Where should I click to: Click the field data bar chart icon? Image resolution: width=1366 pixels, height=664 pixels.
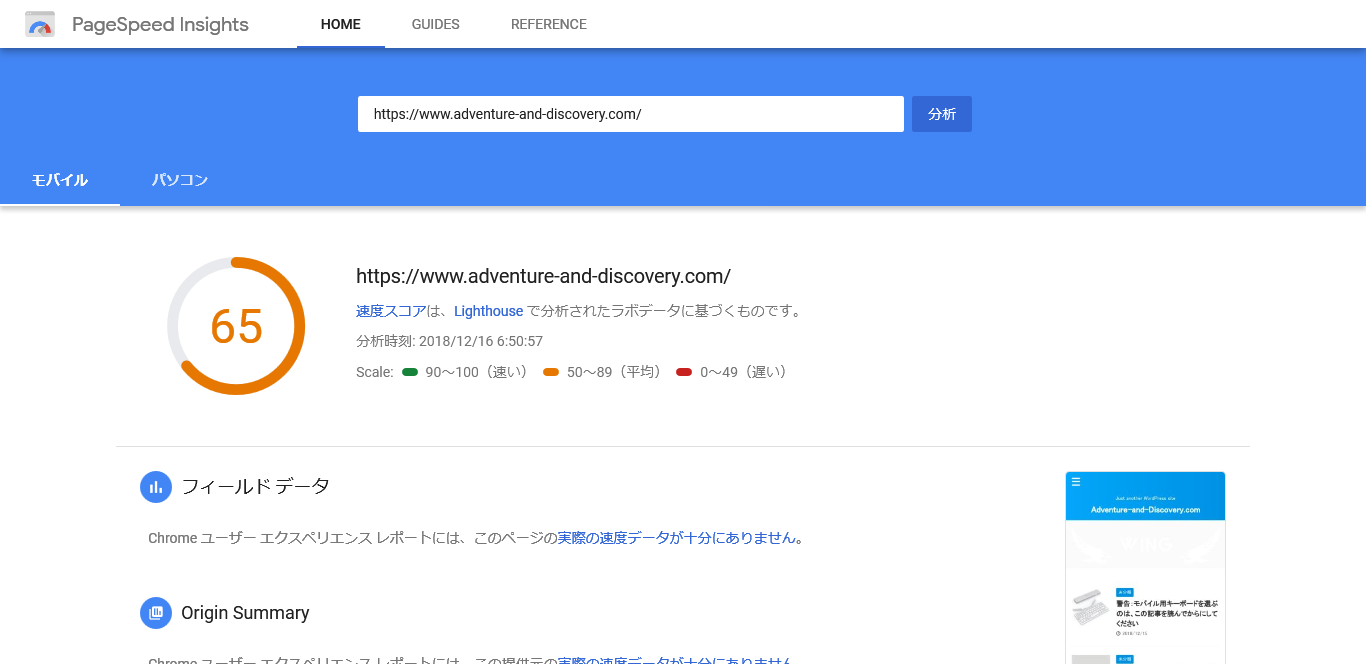[x=156, y=487]
